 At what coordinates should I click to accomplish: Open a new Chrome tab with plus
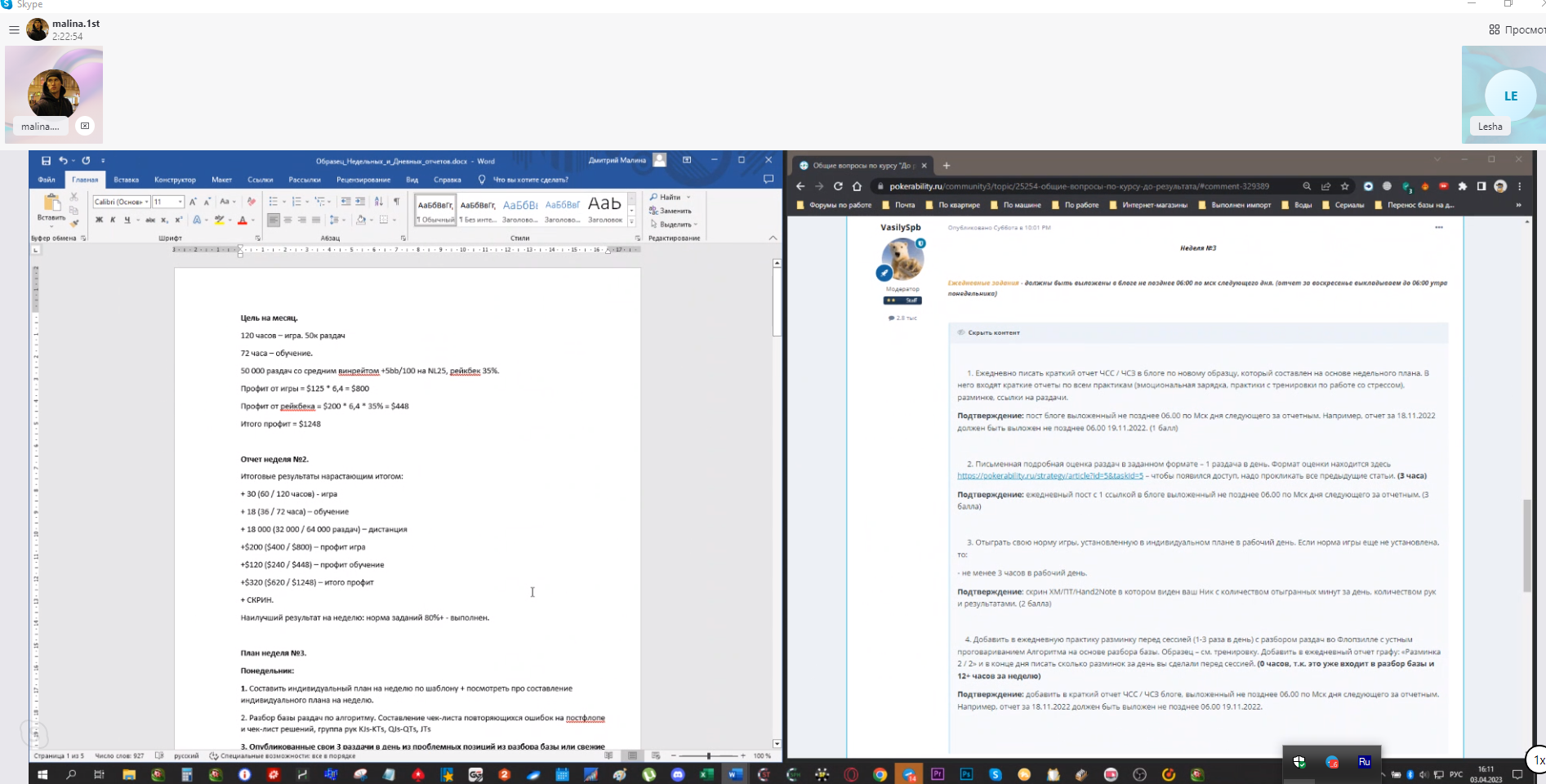(x=946, y=165)
